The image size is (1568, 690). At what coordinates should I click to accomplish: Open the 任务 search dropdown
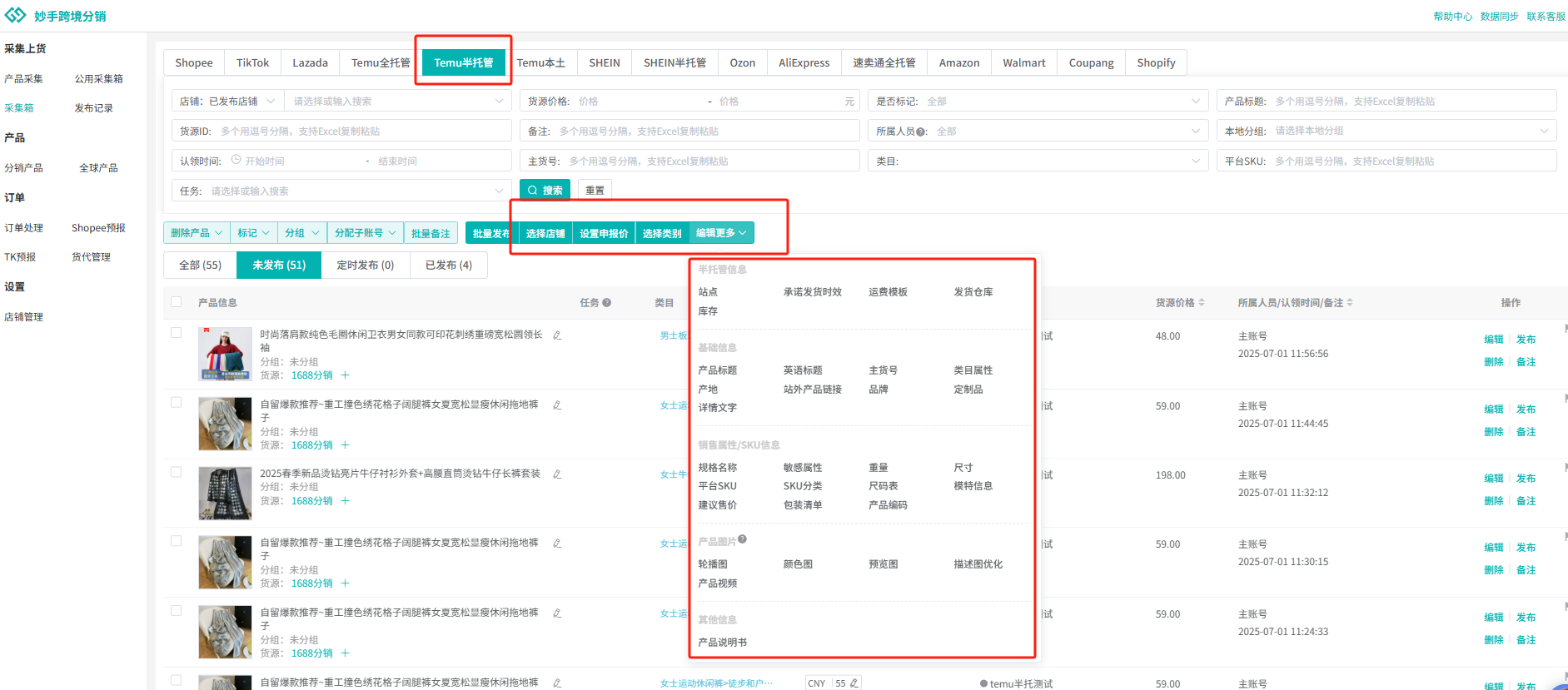pyautogui.click(x=341, y=191)
